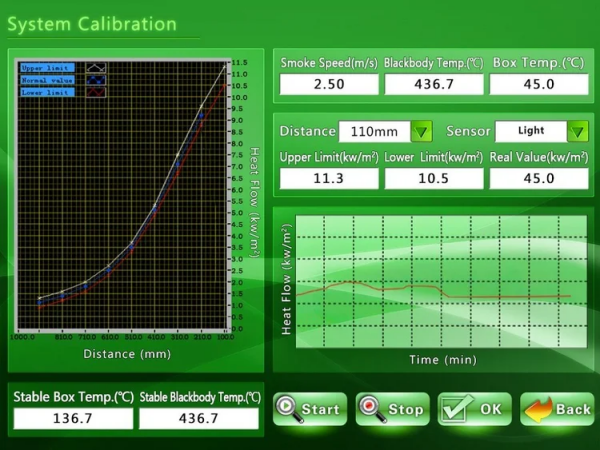600x450 pixels.
Task: Click the 'Sensor' label
Action: pos(468,131)
